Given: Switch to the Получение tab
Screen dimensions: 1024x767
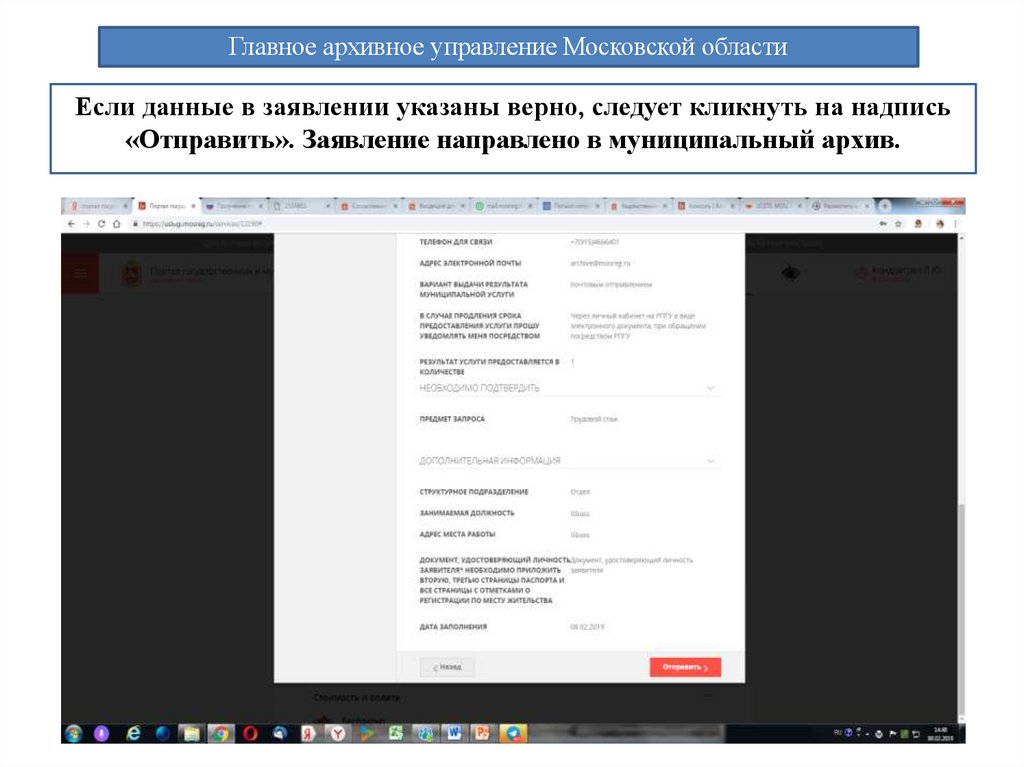Looking at the screenshot, I should point(234,206).
